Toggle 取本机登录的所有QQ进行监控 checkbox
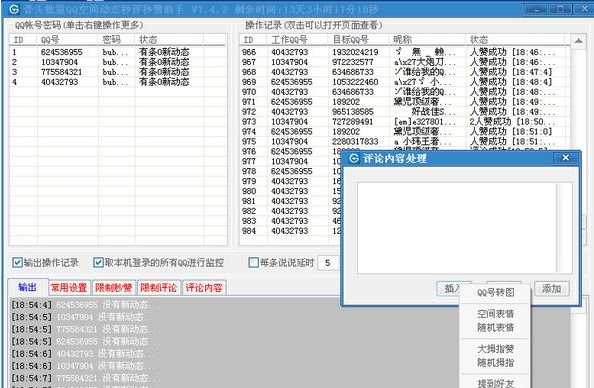Screen dimensions: 594x388 tap(98, 262)
